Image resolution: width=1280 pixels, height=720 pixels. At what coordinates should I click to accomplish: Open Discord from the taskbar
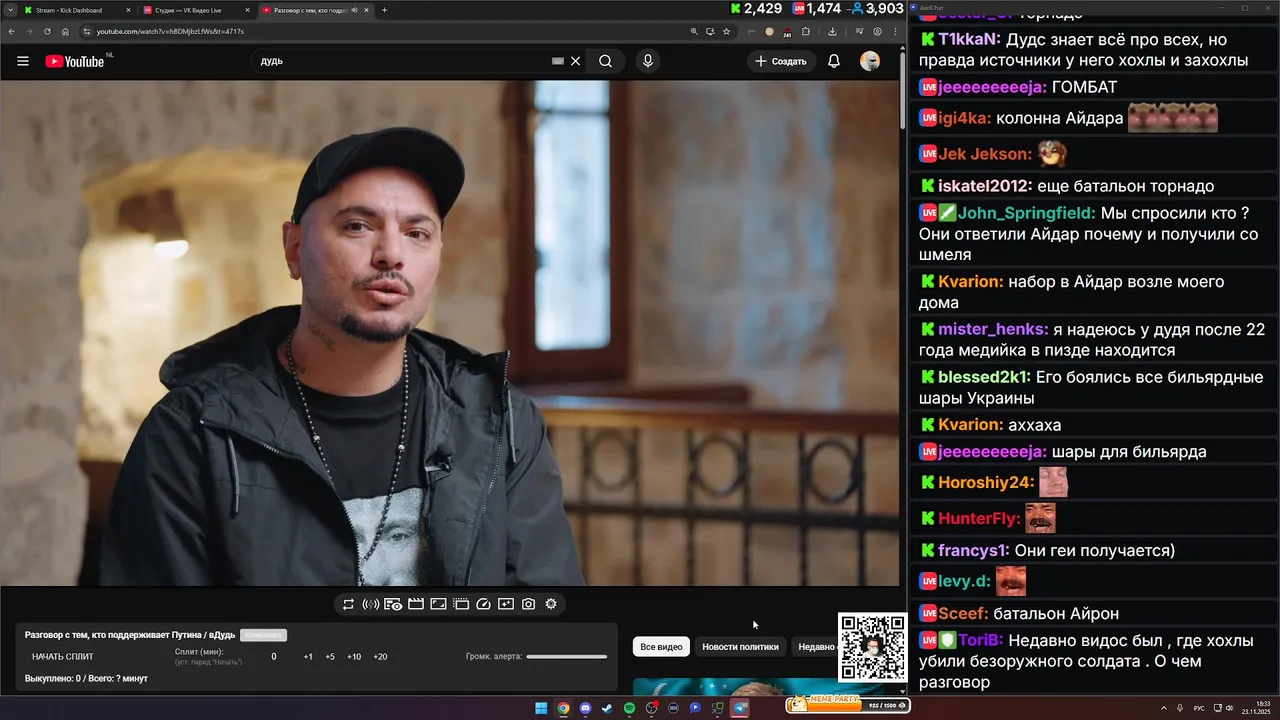pos(585,708)
